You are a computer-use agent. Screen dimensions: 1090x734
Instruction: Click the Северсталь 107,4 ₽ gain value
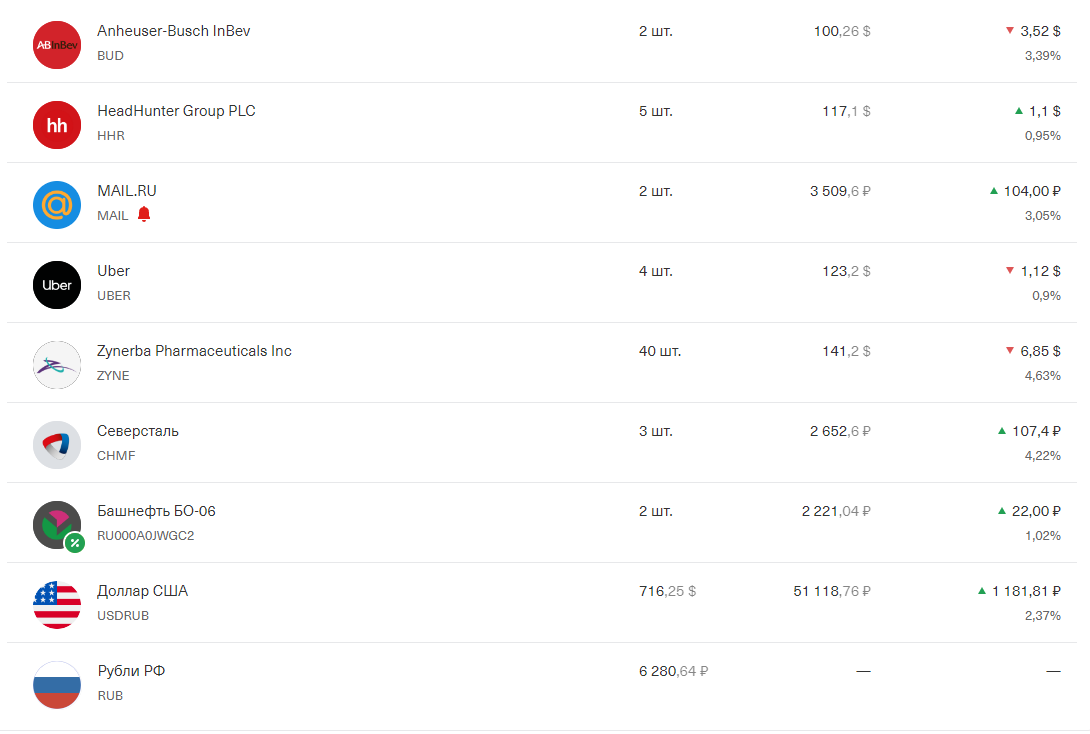pyautogui.click(x=1035, y=431)
